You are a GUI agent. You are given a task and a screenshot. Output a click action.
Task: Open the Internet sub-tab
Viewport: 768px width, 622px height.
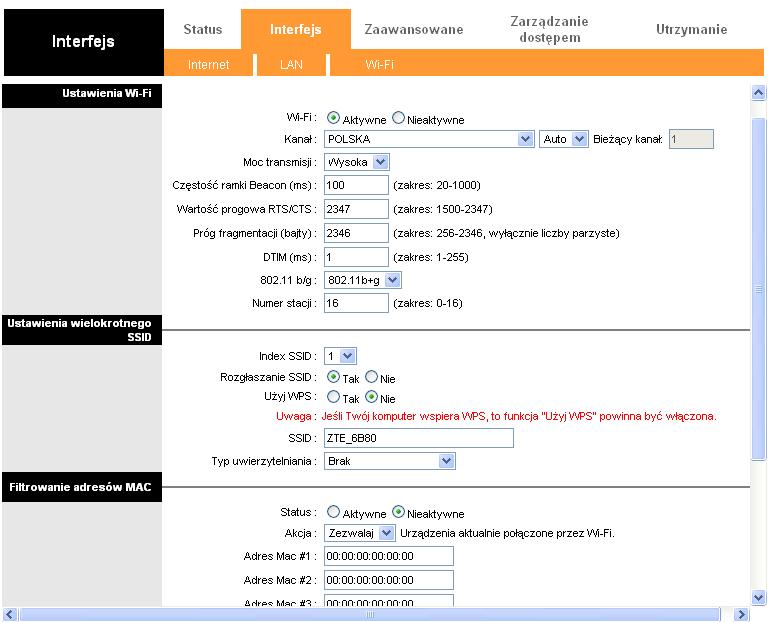pos(208,65)
